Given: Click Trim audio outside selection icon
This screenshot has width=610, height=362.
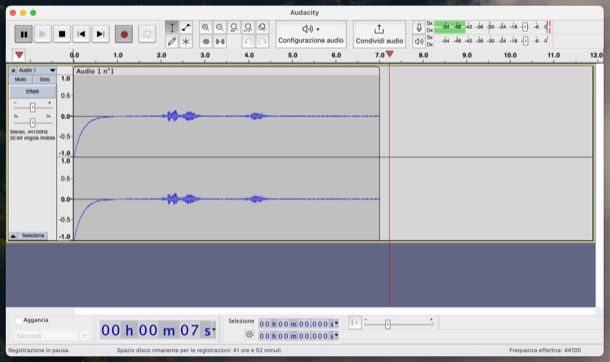Looking at the screenshot, I should point(206,41).
